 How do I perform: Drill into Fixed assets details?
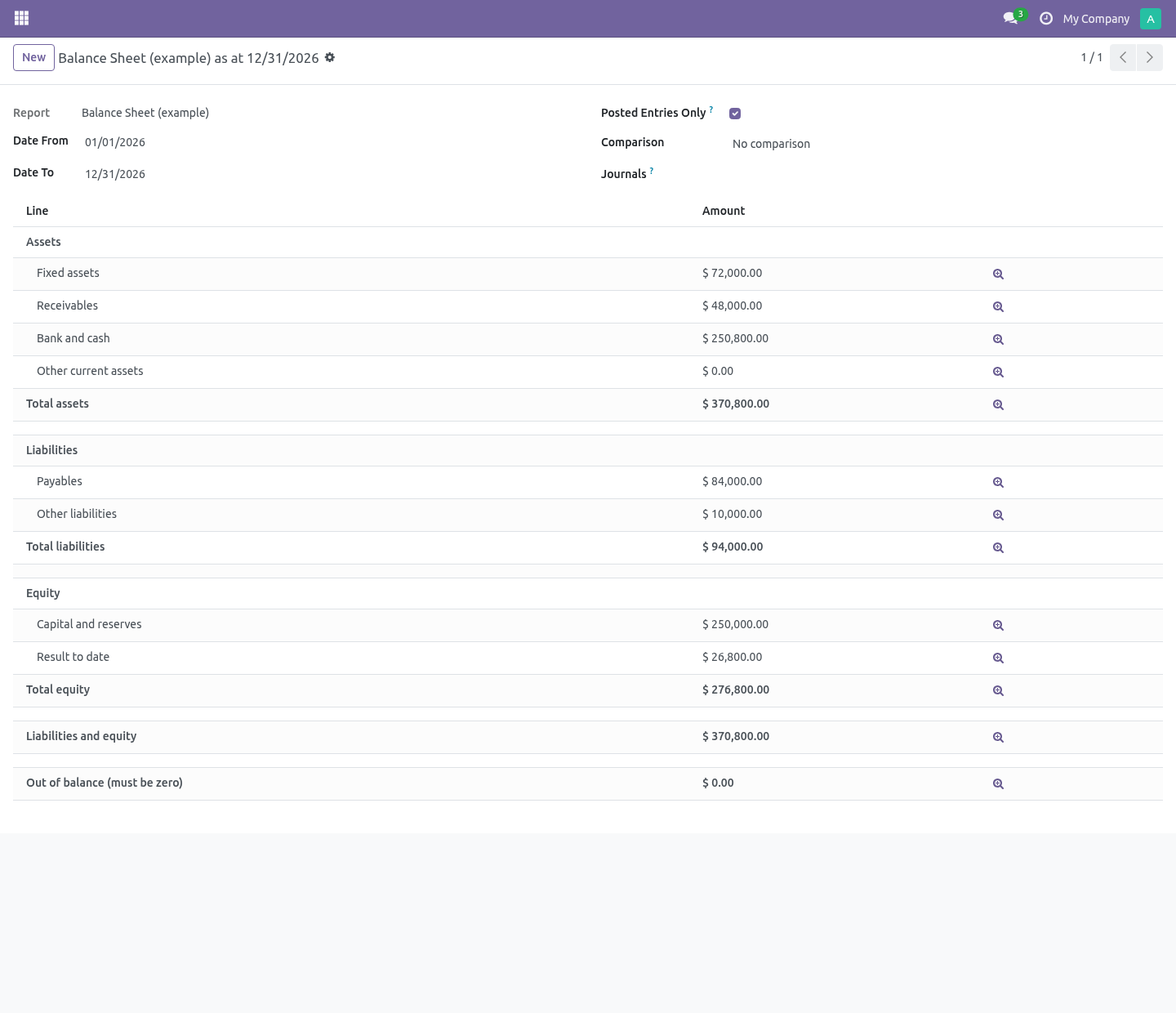(998, 274)
